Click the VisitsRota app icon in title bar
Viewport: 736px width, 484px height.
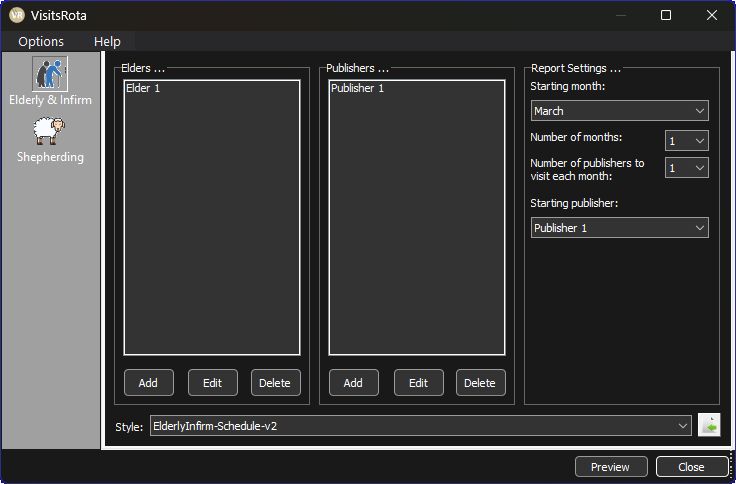coord(17,15)
